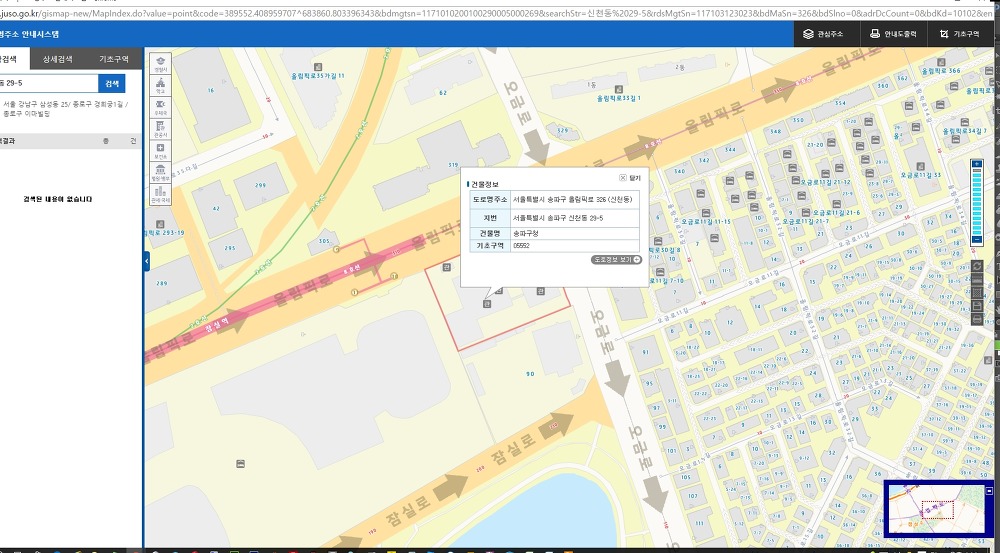The height and width of the screenshot is (553, 1000).
Task: Click building number 90 on the map
Action: (x=530, y=374)
